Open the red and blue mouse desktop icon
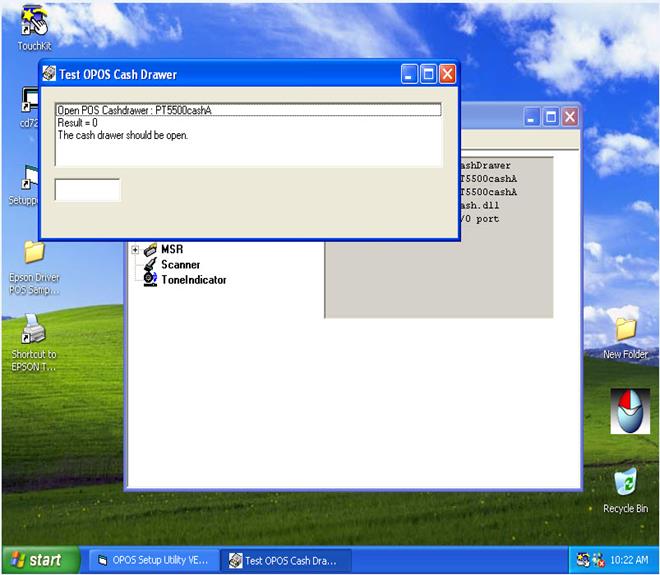Image resolution: width=660 pixels, height=575 pixels. pos(630,411)
